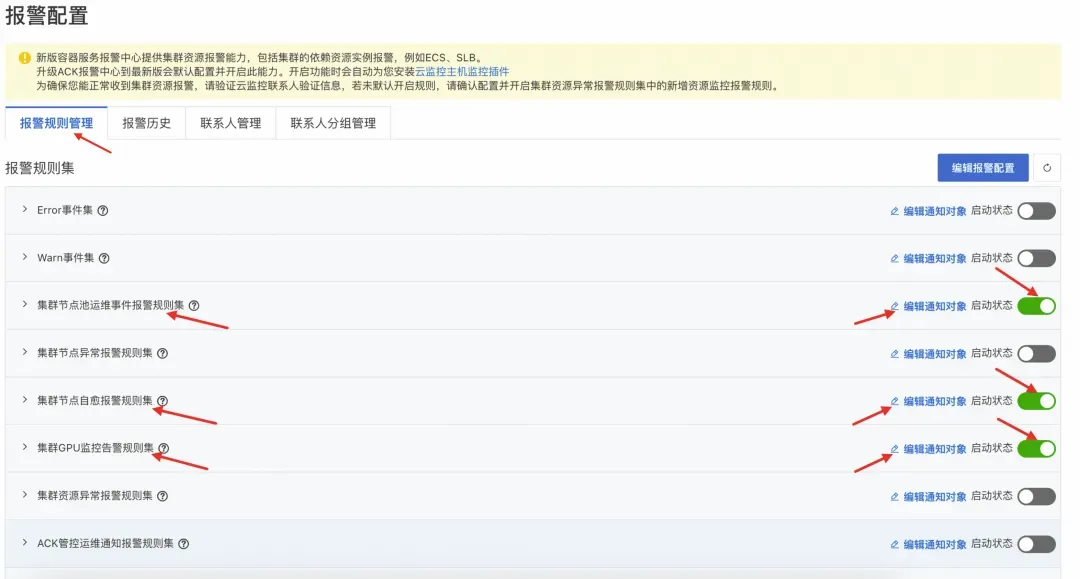The width and height of the screenshot is (1080, 579).
Task: Enable the 集群资源异常报警规则集 switch
Action: (x=1037, y=496)
